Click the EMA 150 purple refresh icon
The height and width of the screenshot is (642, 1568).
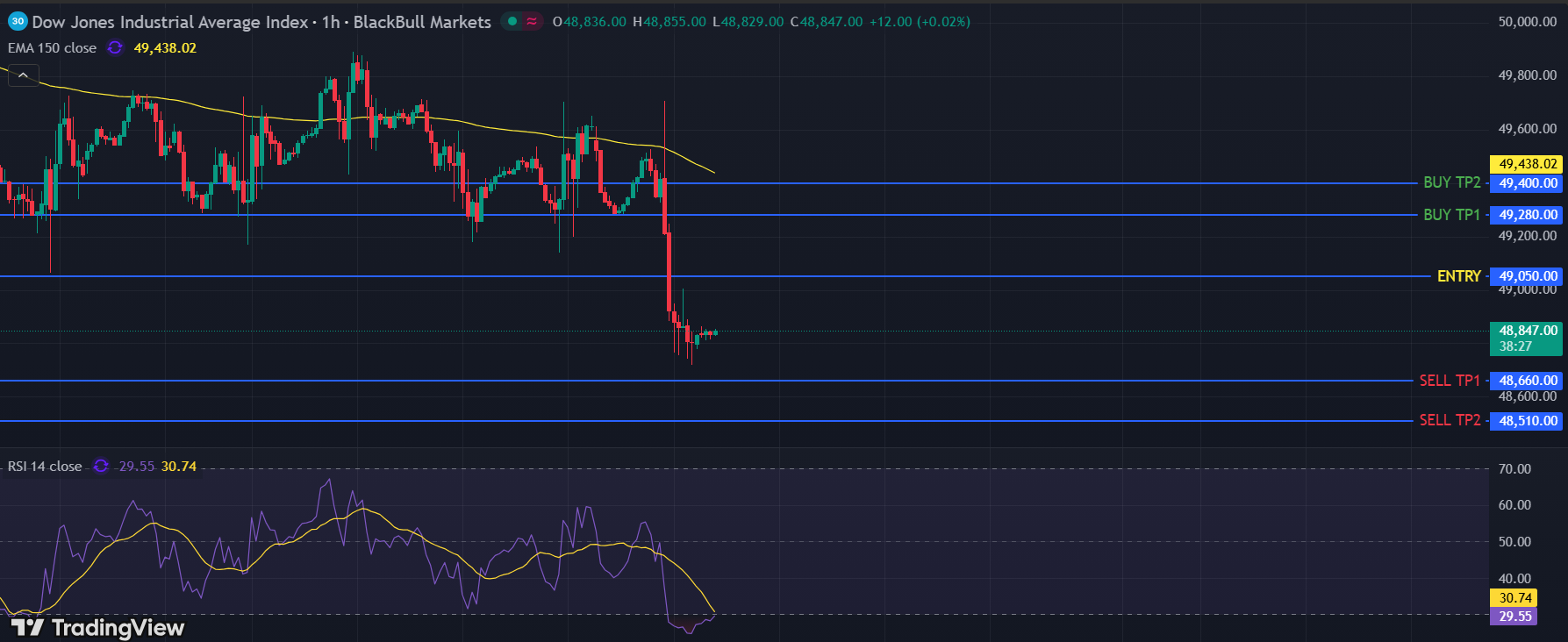click(115, 48)
